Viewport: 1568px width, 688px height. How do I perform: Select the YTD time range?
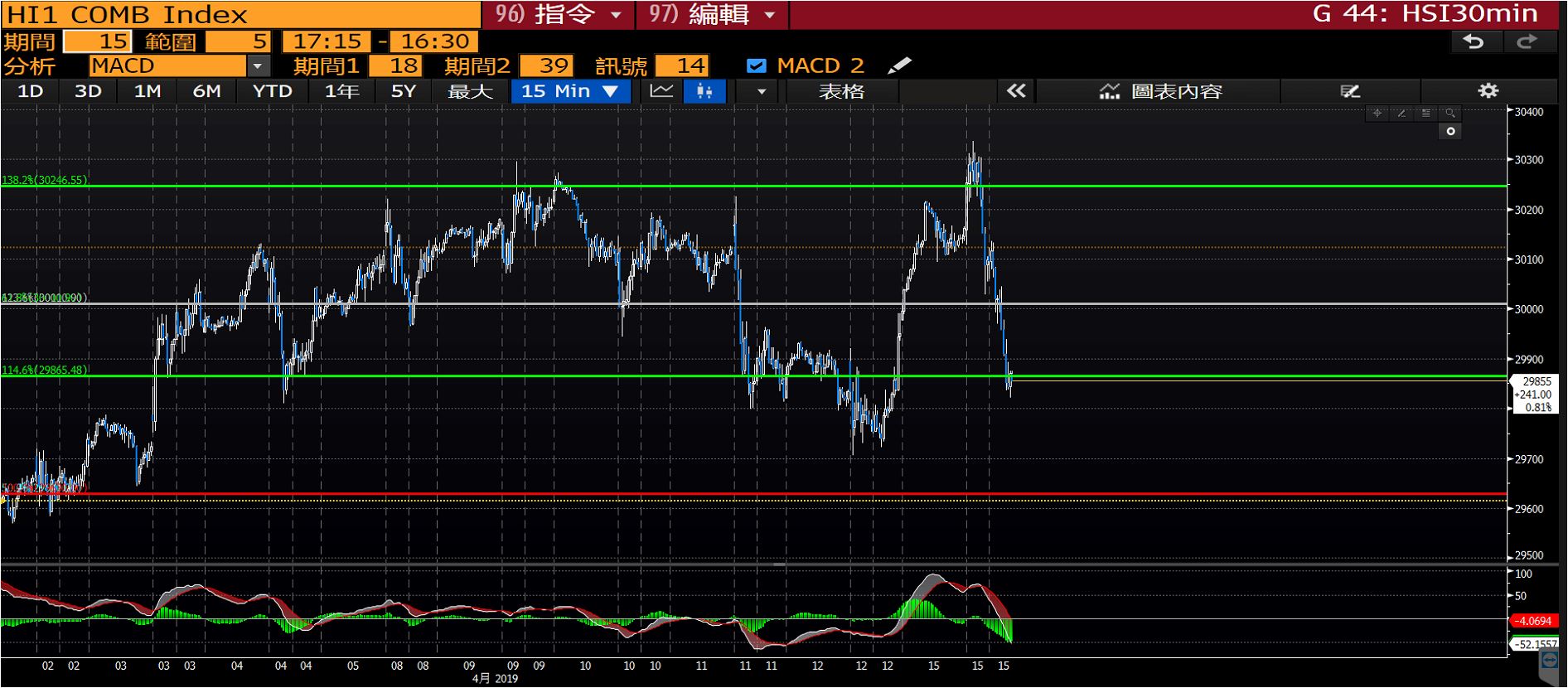[272, 91]
